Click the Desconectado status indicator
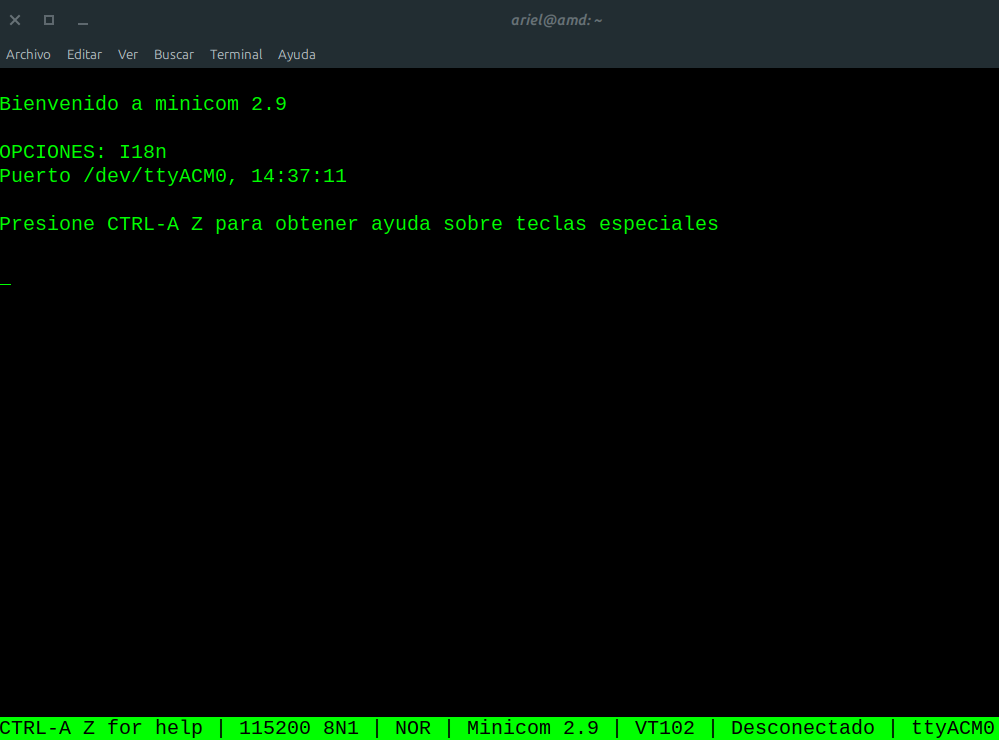The width and height of the screenshot is (999, 740). (x=802, y=727)
